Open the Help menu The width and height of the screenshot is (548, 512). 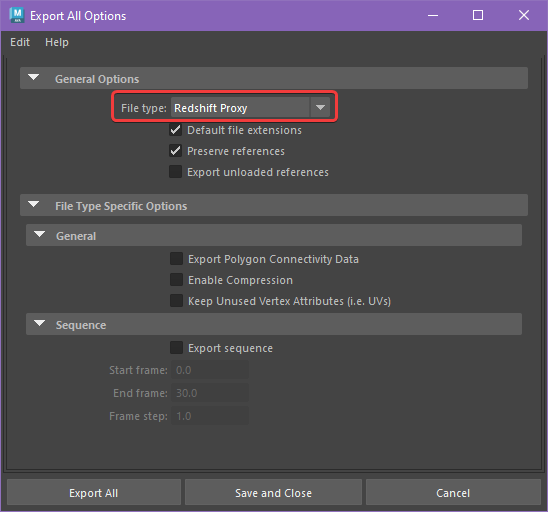[x=57, y=42]
